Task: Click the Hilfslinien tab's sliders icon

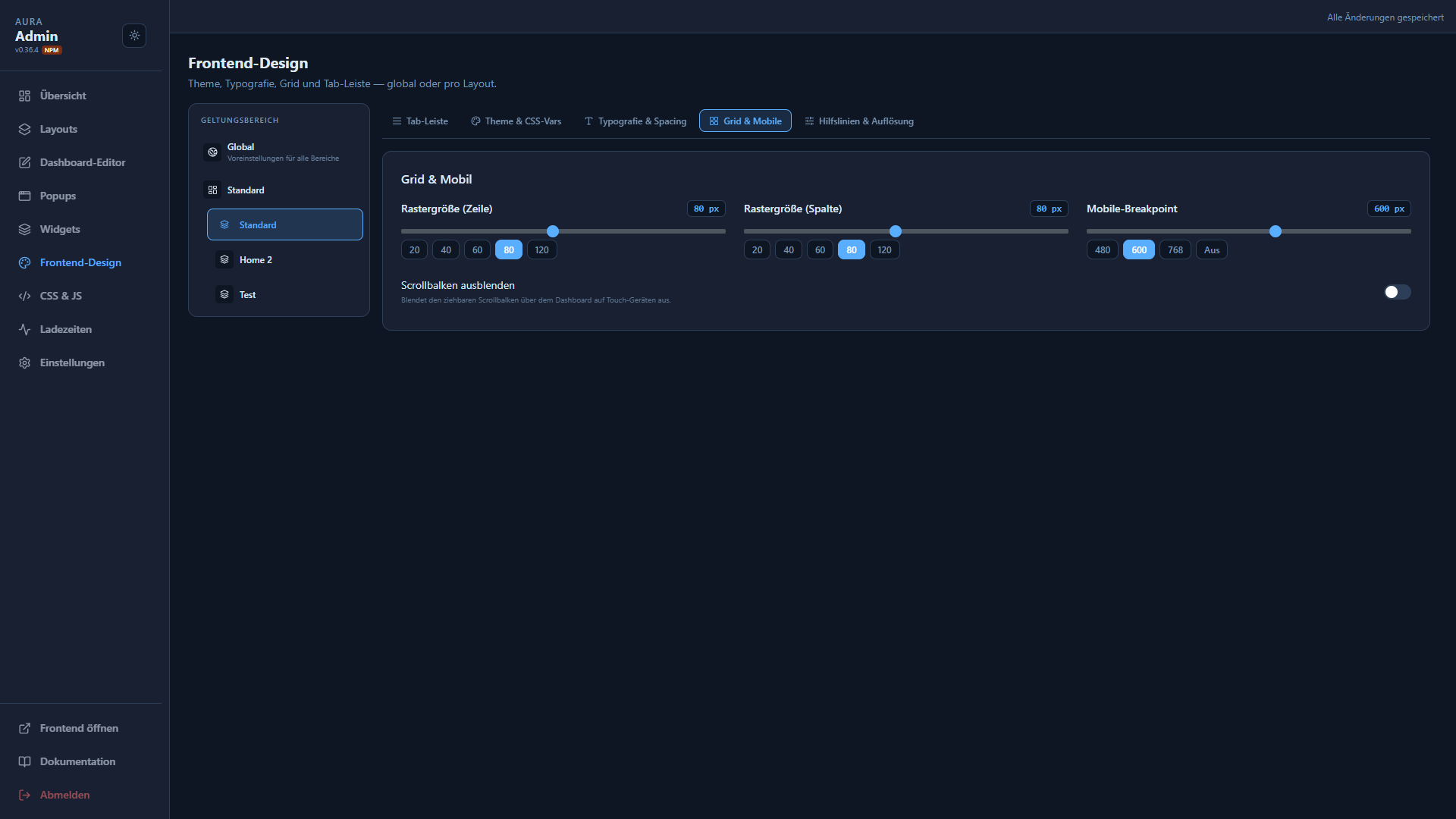Action: (809, 121)
